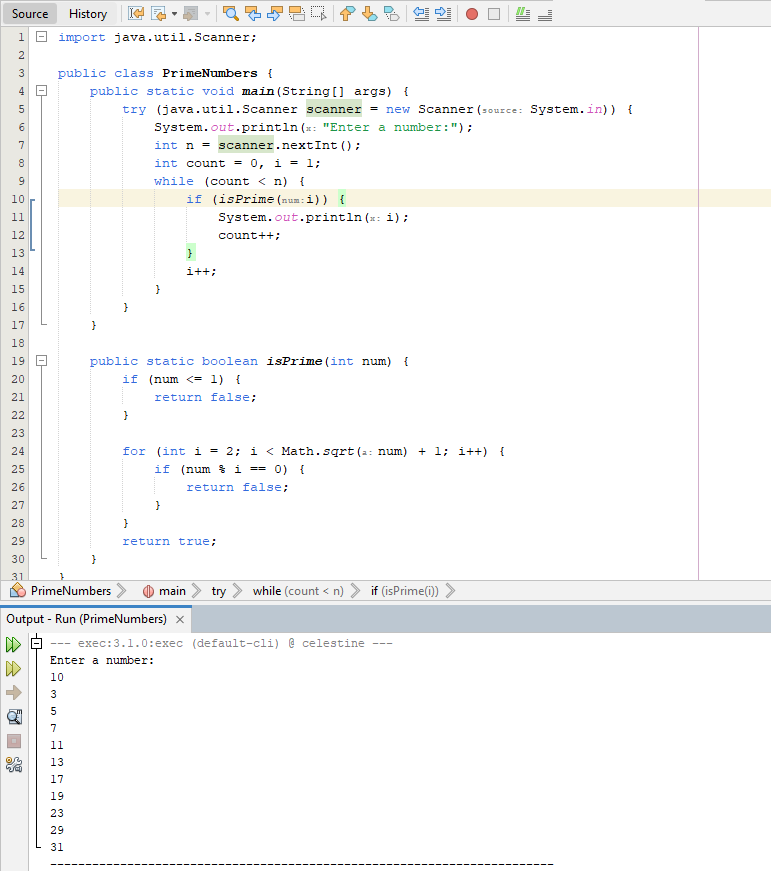
Task: Click the exec:3.1.0:exec output line
Action: pos(221,643)
